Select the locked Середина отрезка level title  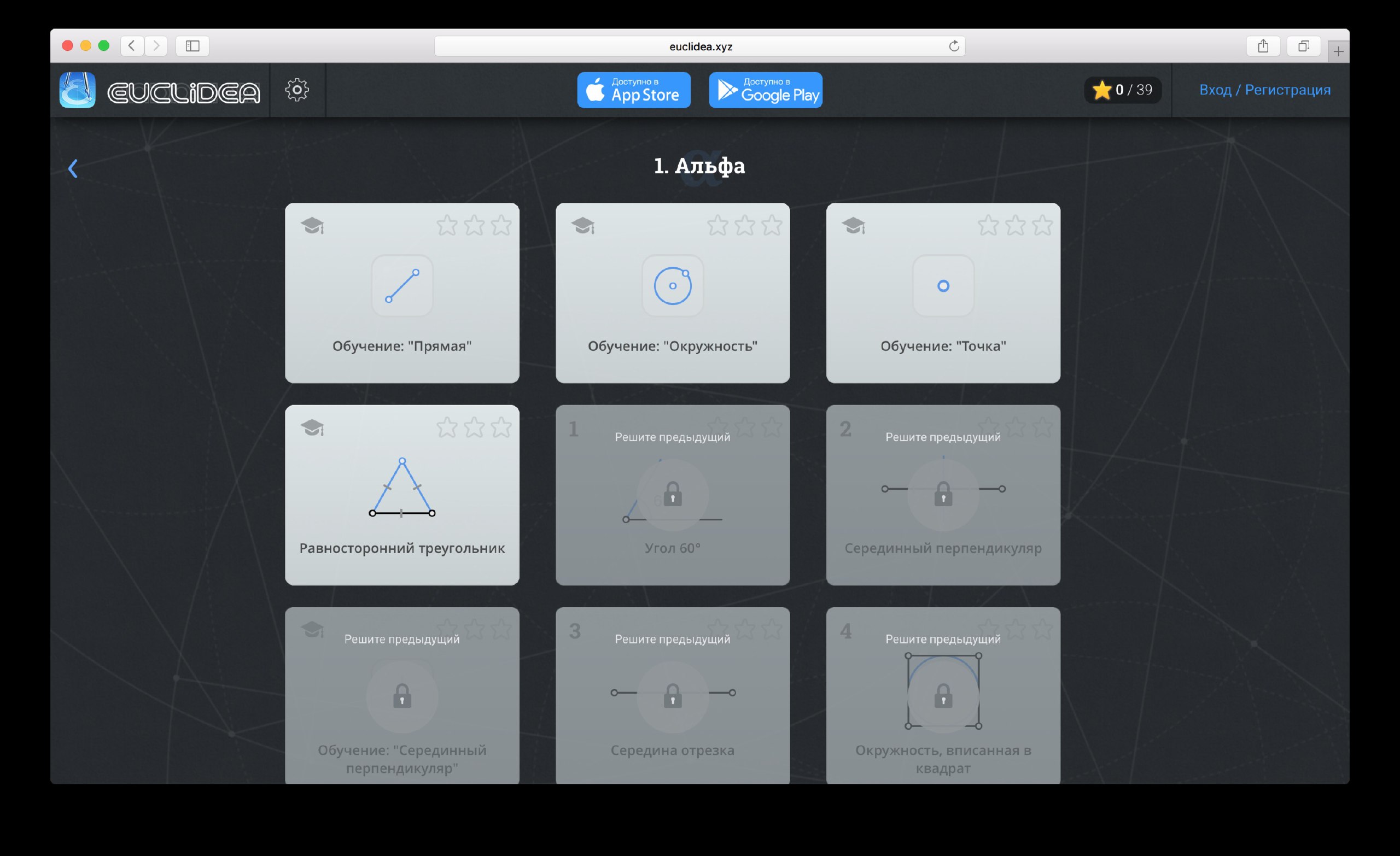672,751
